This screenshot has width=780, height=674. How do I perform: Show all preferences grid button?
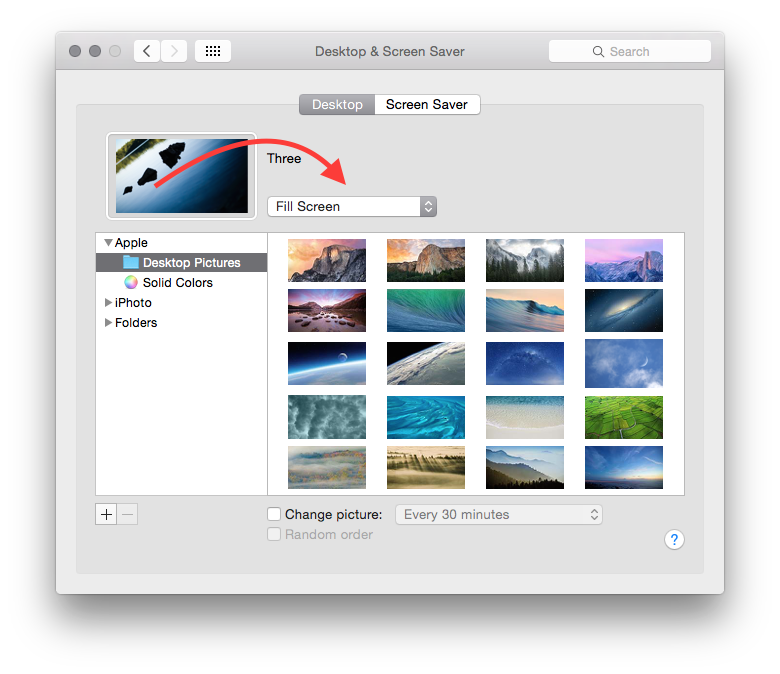213,51
